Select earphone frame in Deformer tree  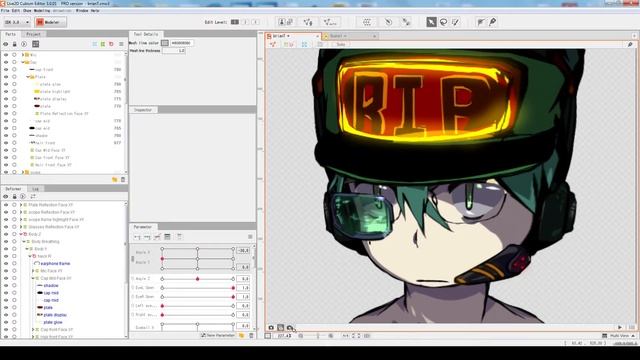coord(55,264)
